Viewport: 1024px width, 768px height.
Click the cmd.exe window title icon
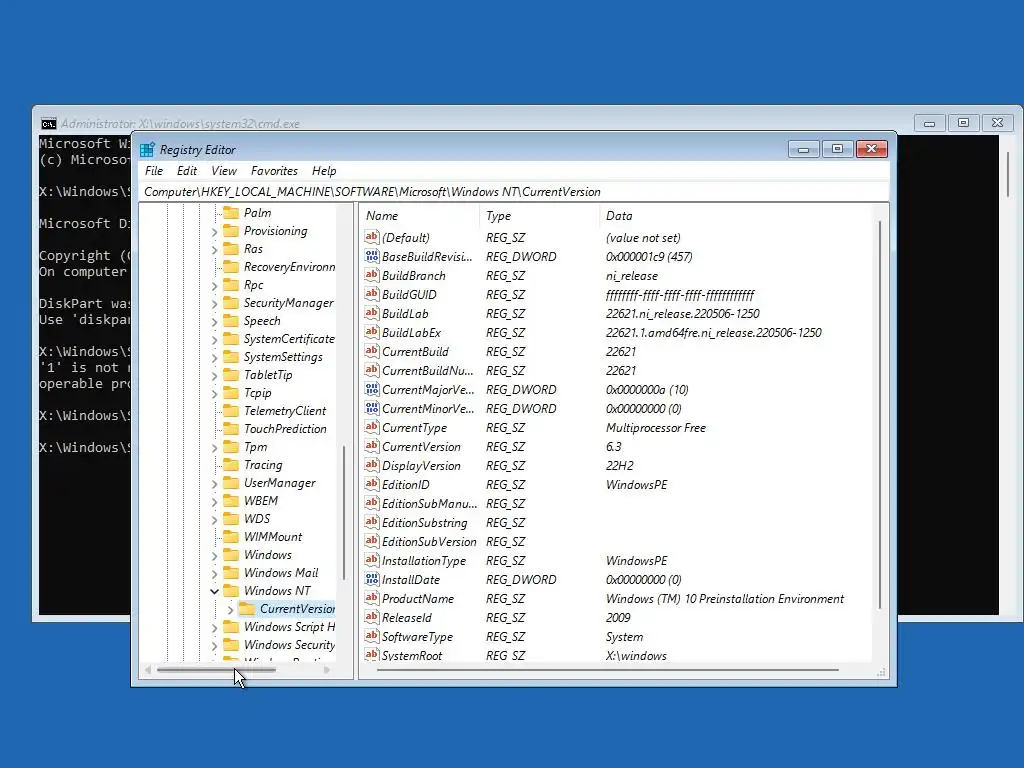[48, 123]
